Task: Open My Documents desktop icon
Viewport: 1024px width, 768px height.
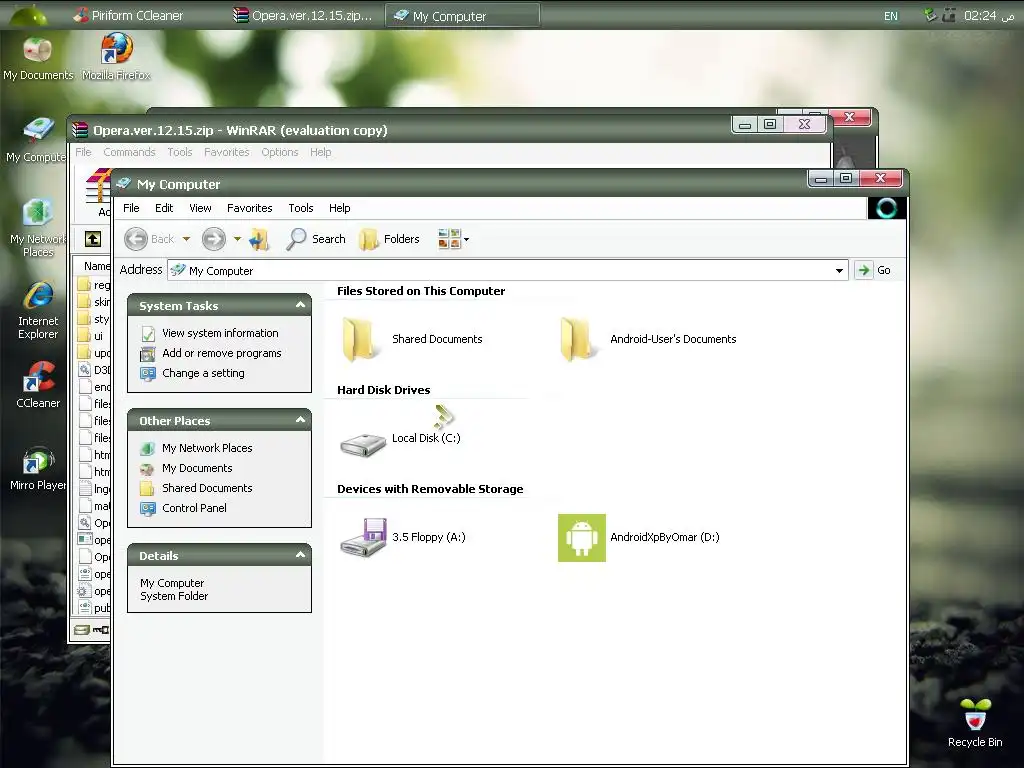Action: click(38, 59)
